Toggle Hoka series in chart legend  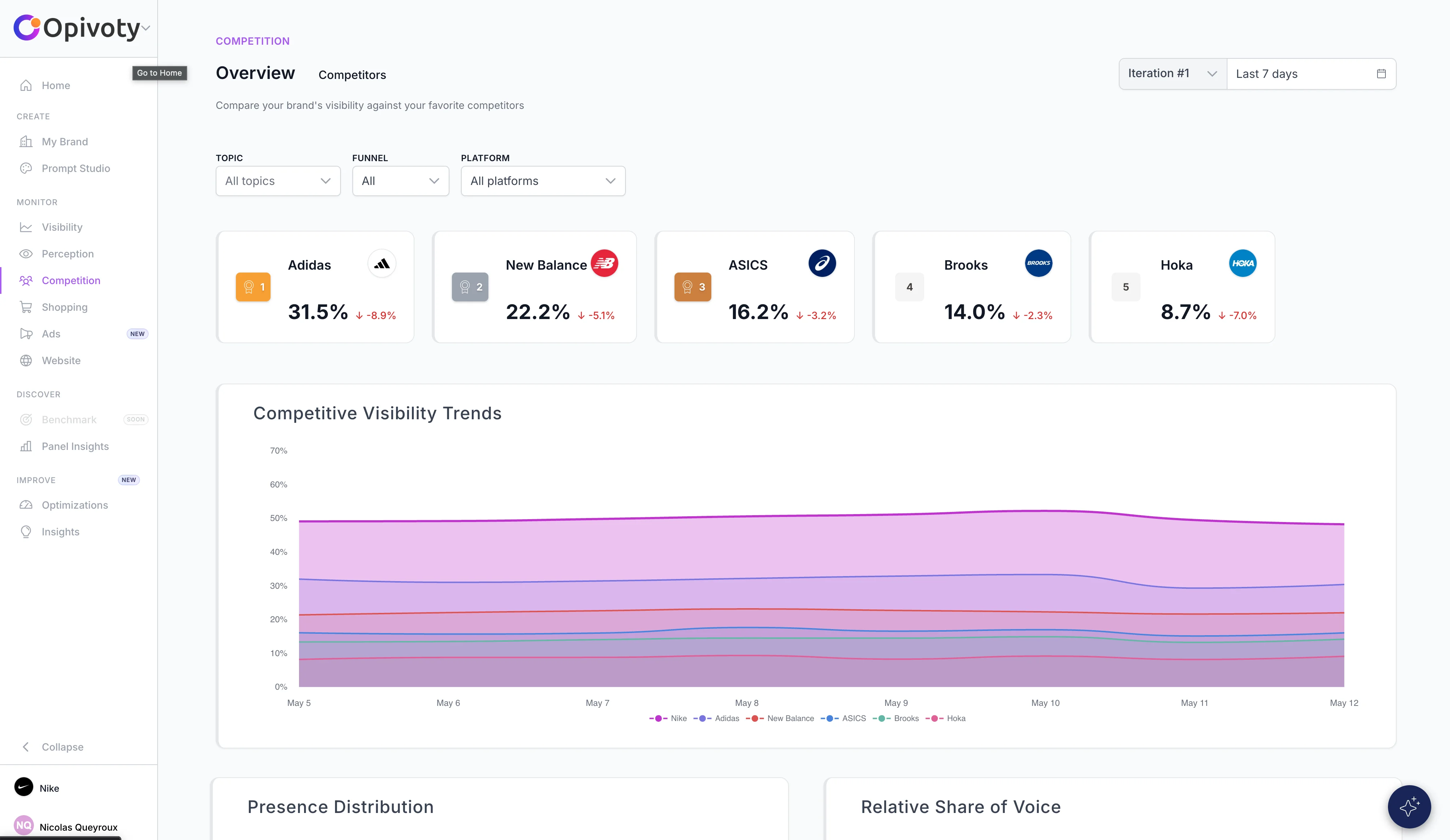945,718
